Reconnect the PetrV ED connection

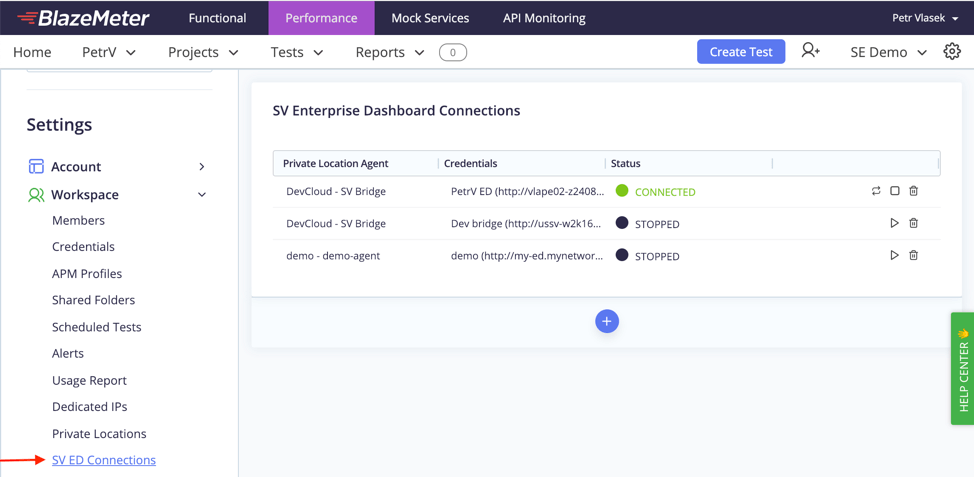click(x=876, y=191)
